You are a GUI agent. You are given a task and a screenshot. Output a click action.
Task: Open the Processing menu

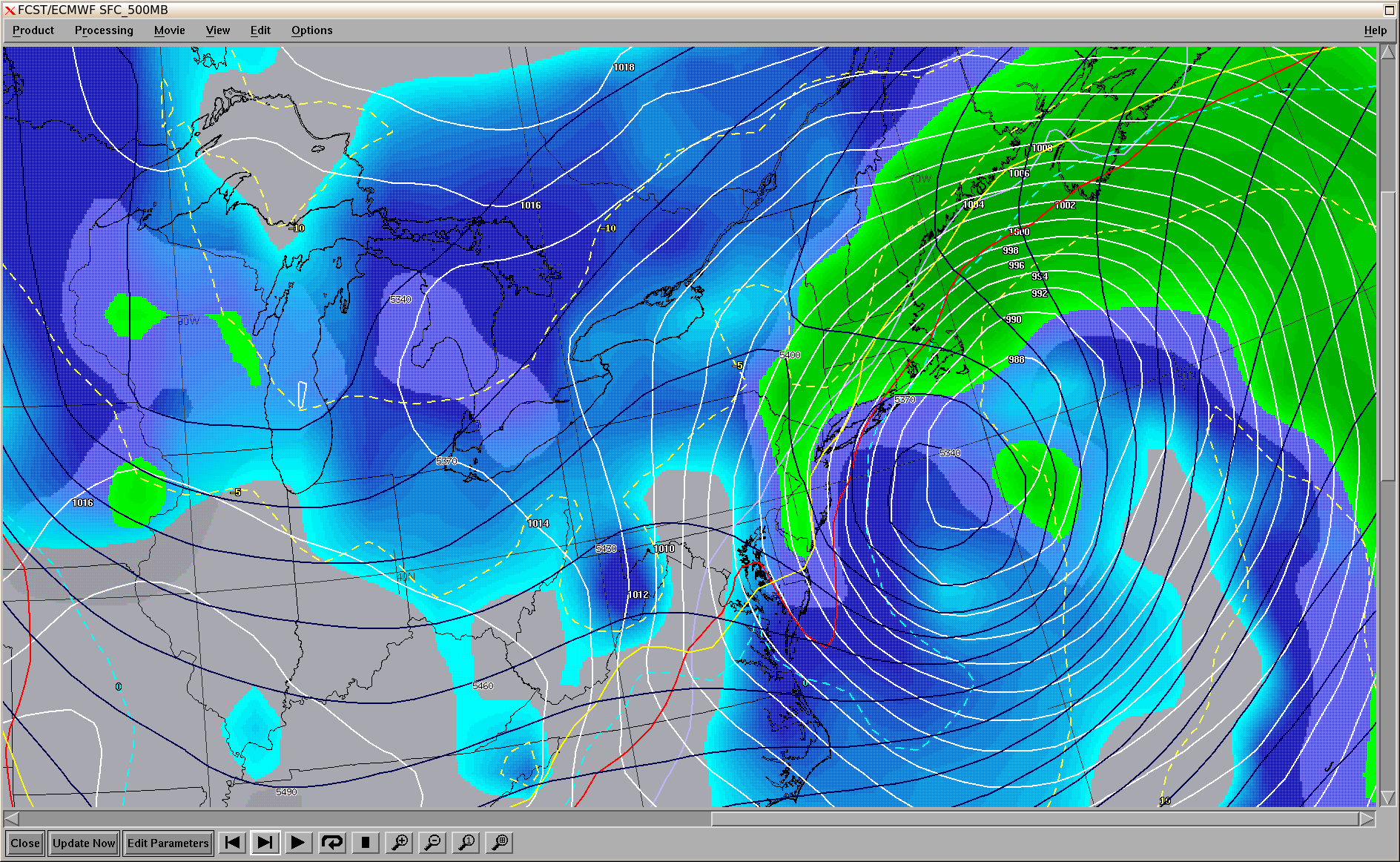pyautogui.click(x=104, y=30)
